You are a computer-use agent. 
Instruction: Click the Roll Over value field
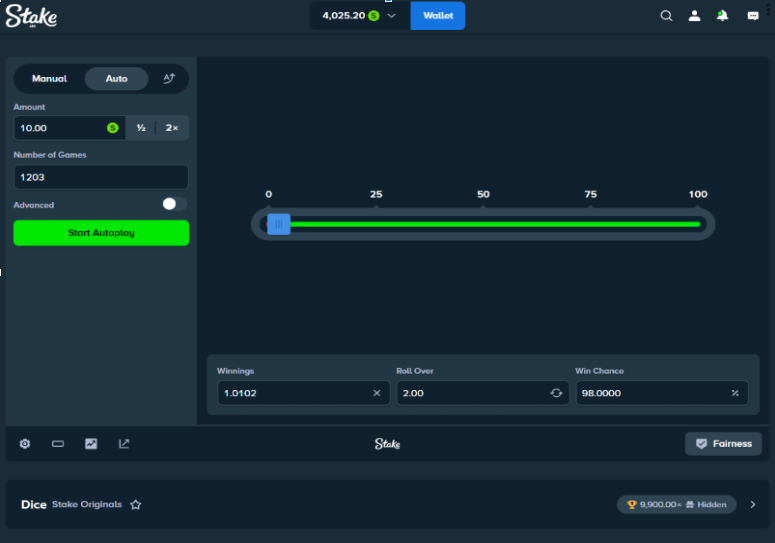(x=483, y=393)
